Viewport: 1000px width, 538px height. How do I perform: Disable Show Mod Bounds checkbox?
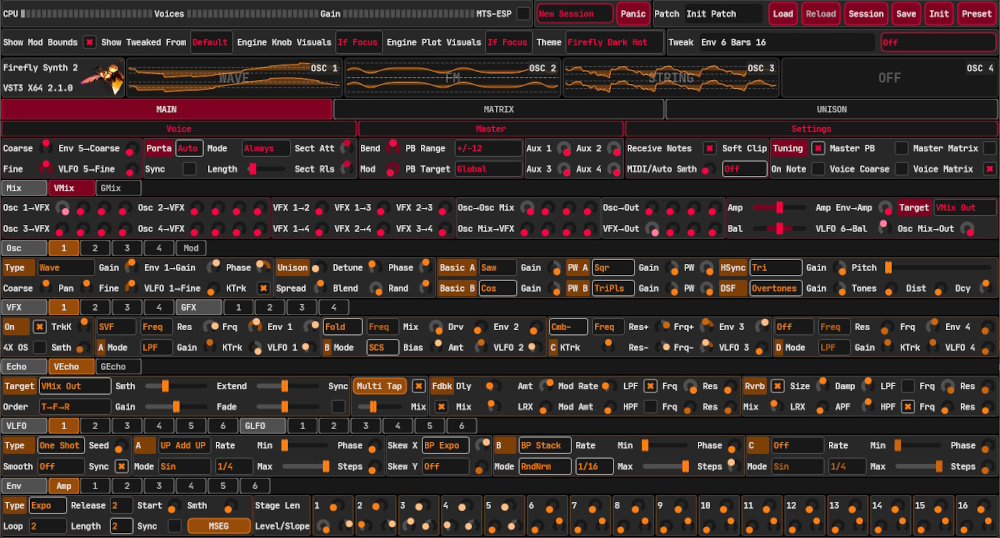tap(89, 42)
